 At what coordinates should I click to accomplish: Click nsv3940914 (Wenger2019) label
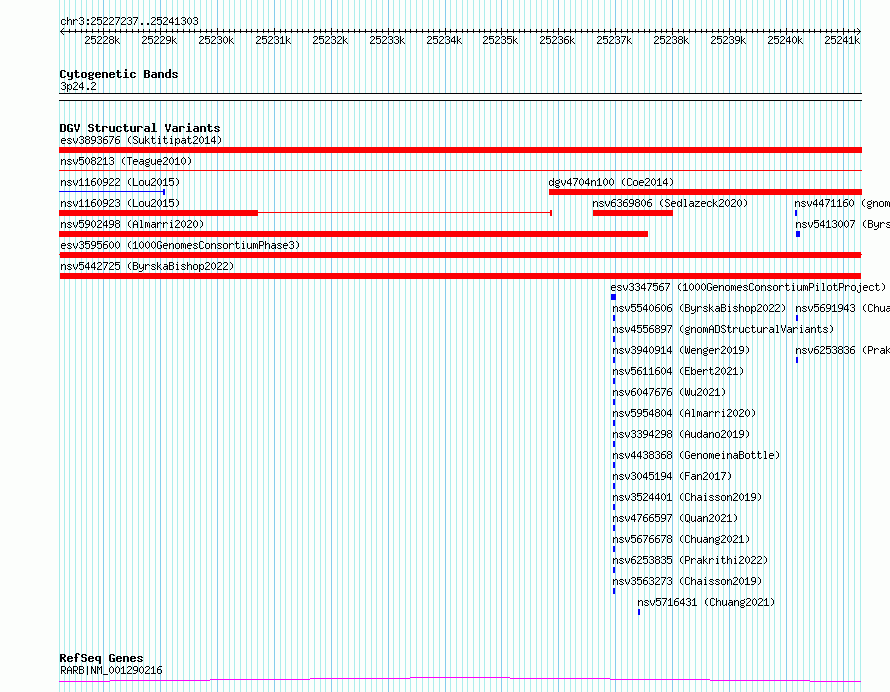click(x=681, y=350)
